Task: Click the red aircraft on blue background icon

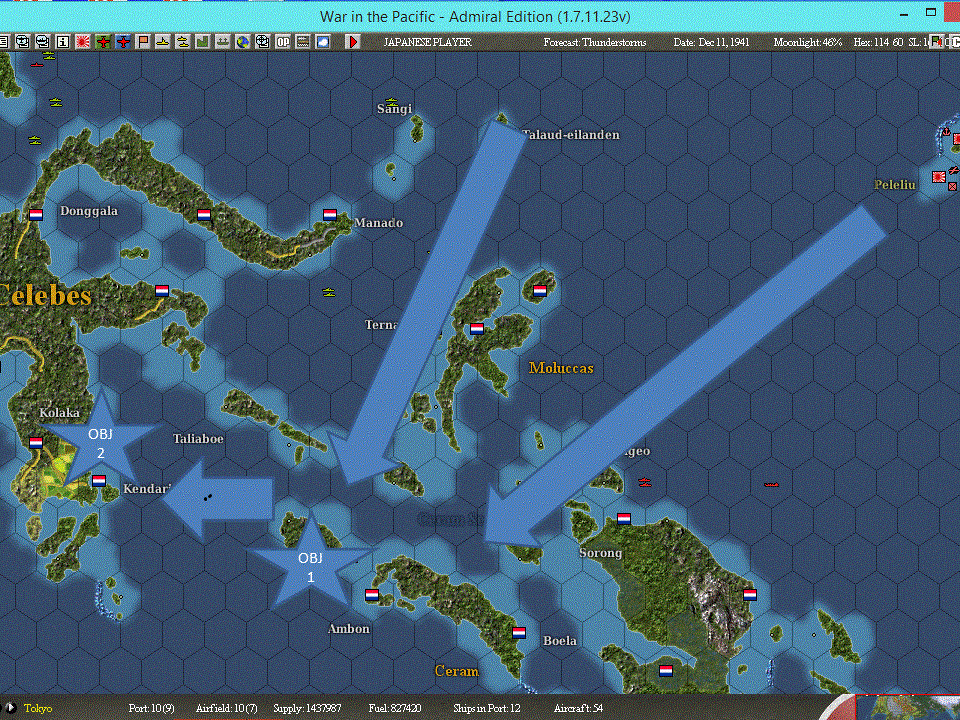Action: (x=123, y=42)
